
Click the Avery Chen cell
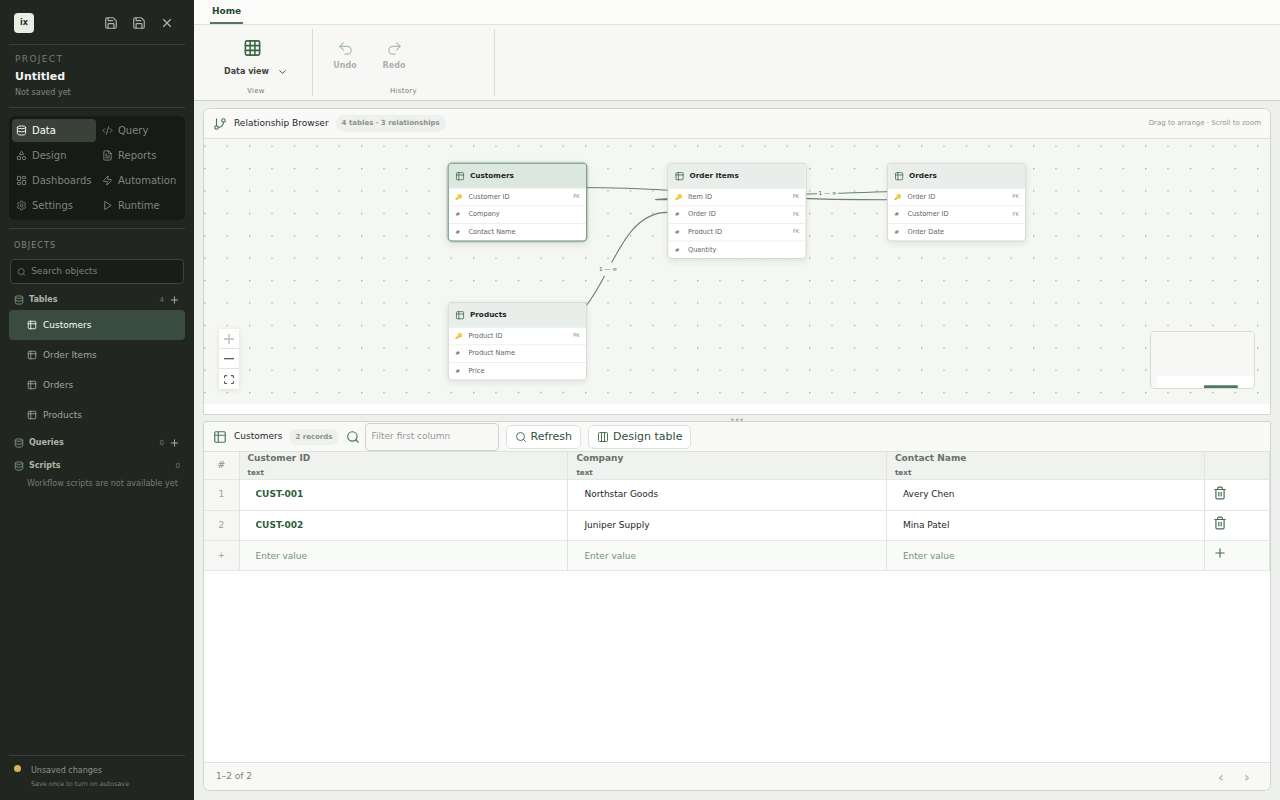click(x=1045, y=494)
